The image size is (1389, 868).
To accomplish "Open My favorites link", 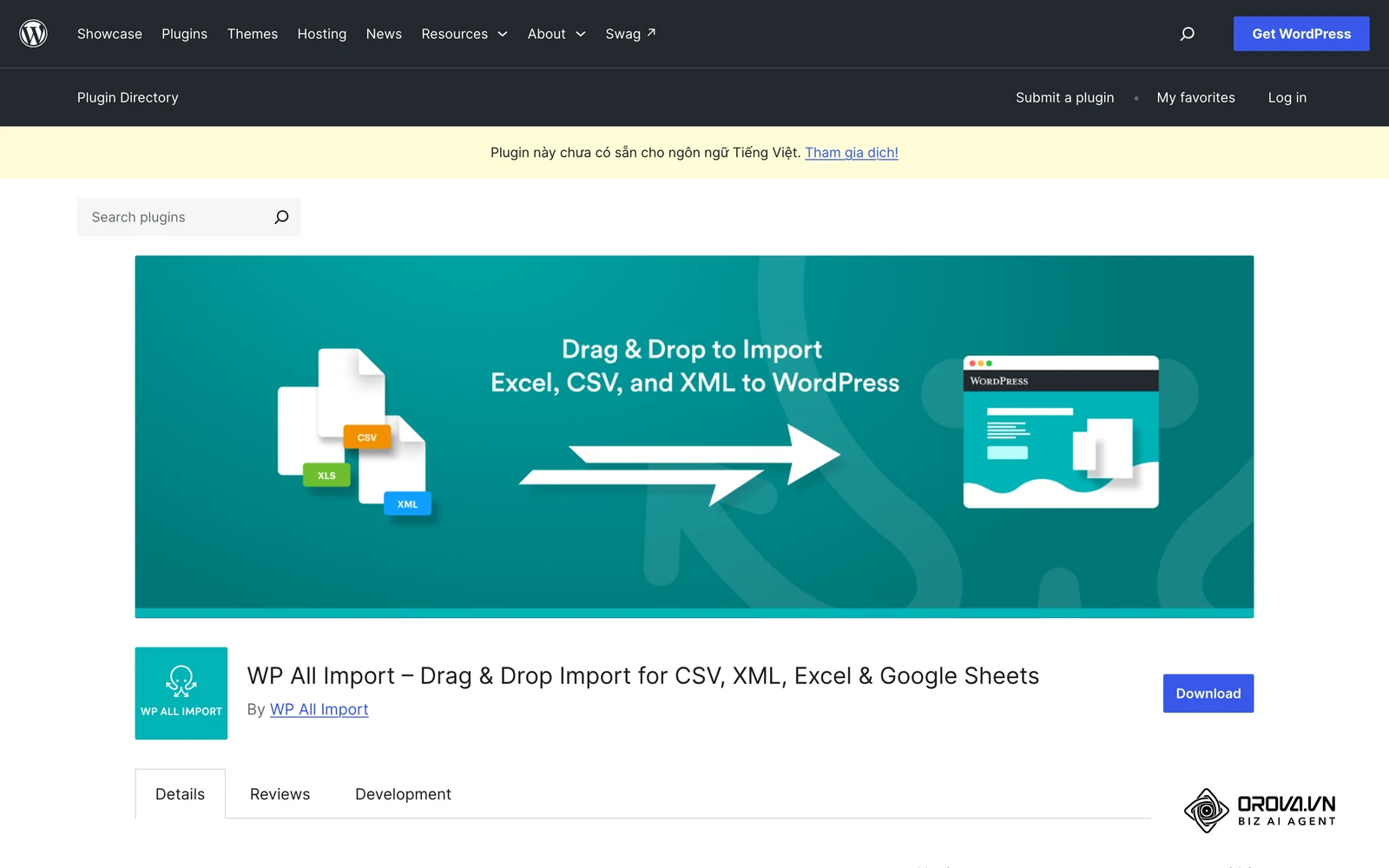I will pos(1195,97).
